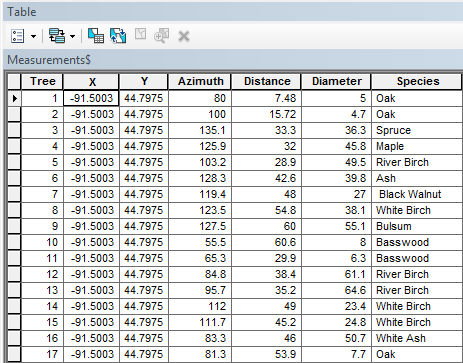This screenshot has height=363, width=463.
Task: Click the Oak cell of Tree 17
Action: pos(417,354)
